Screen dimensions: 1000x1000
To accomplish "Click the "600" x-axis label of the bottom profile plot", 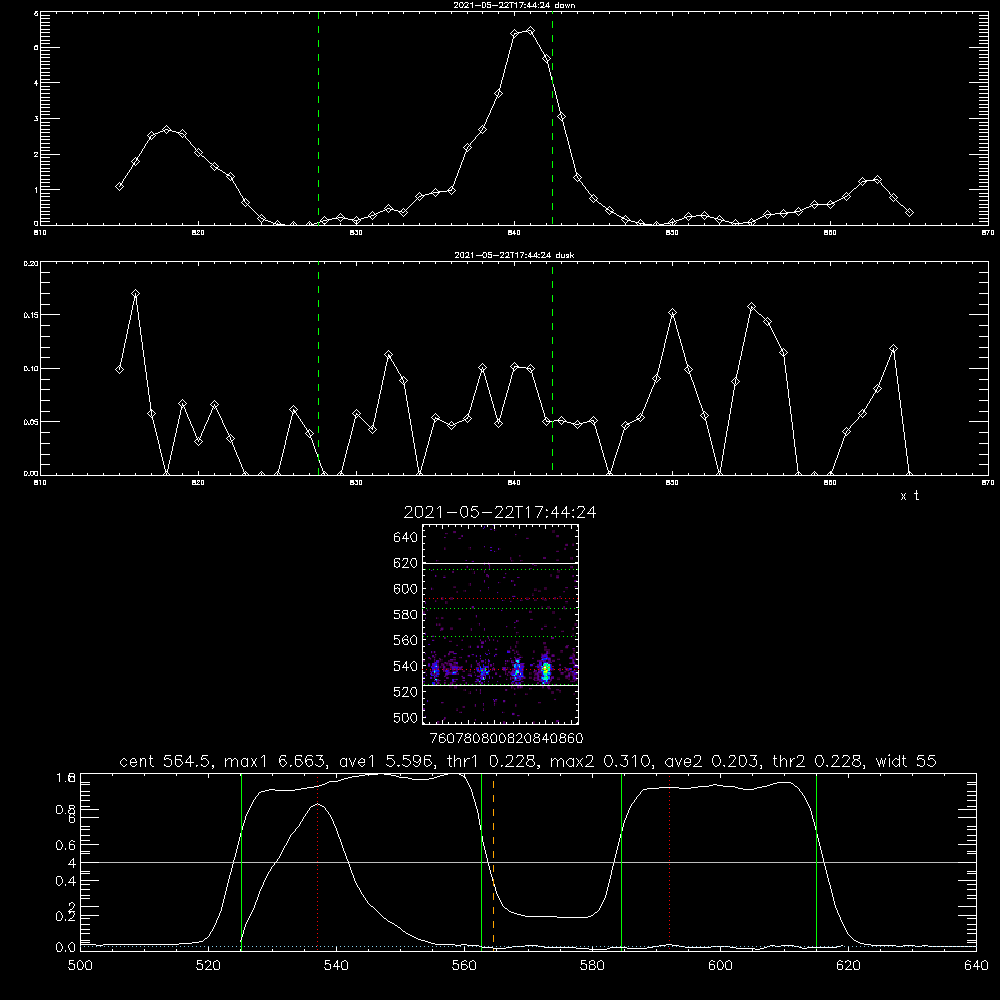I will click(721, 966).
